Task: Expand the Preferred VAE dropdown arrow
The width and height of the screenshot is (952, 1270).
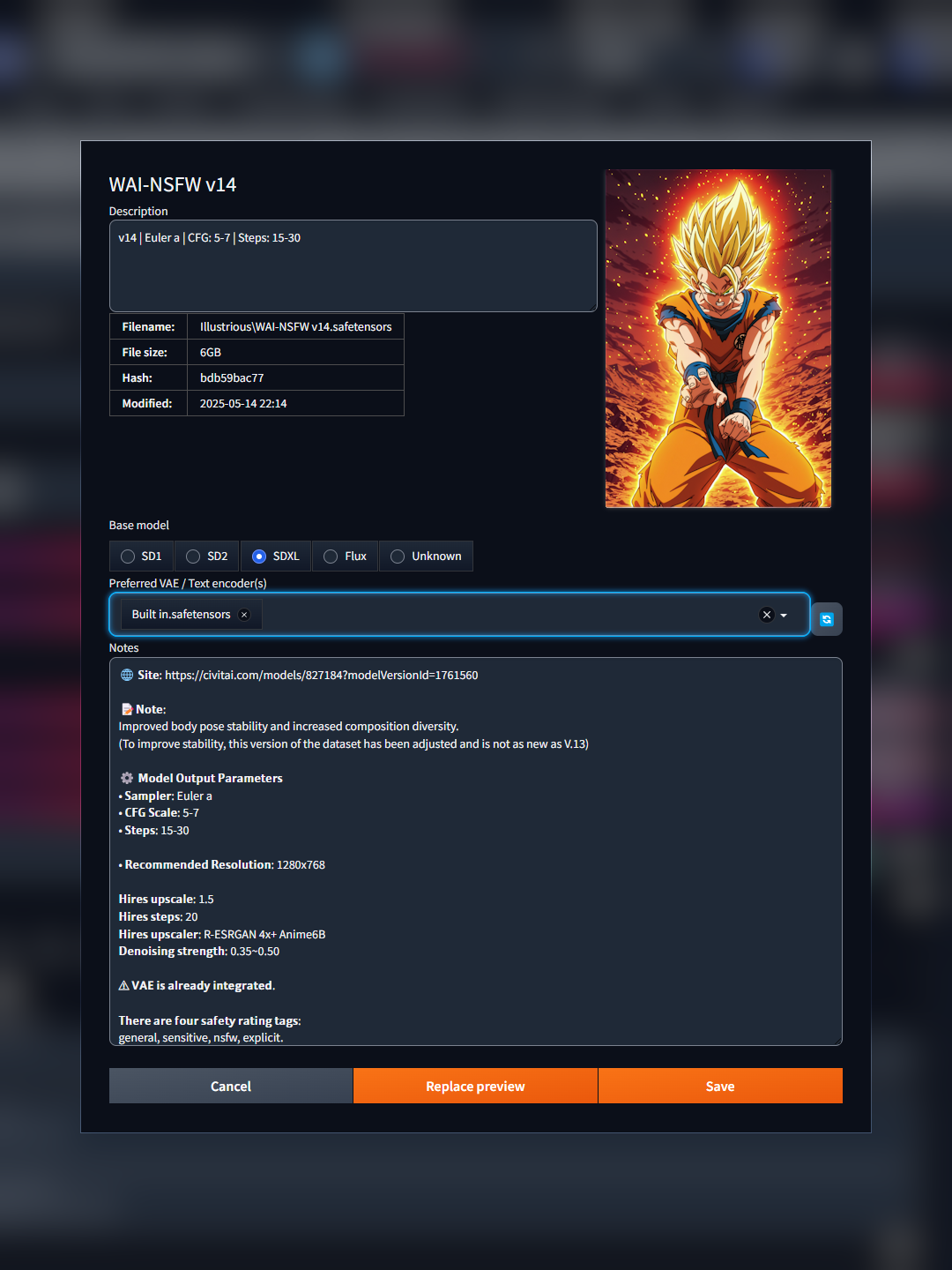Action: [x=784, y=616]
